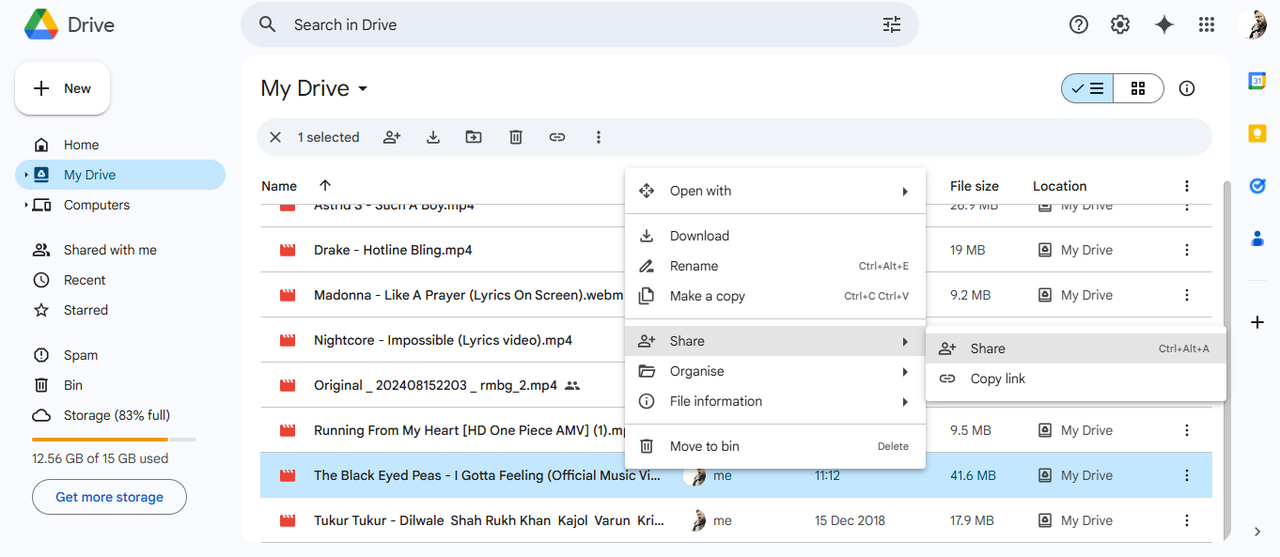Open Google Keep side panel icon
Image resolution: width=1280 pixels, height=557 pixels.
click(1257, 133)
